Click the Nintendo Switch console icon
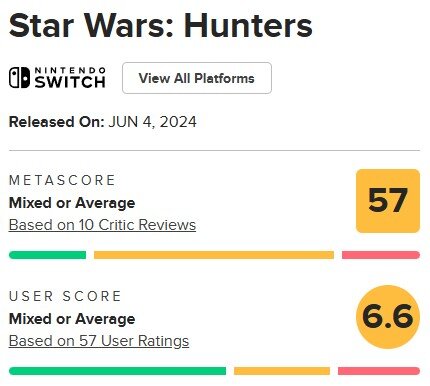This screenshot has height=386, width=430. tap(19, 78)
